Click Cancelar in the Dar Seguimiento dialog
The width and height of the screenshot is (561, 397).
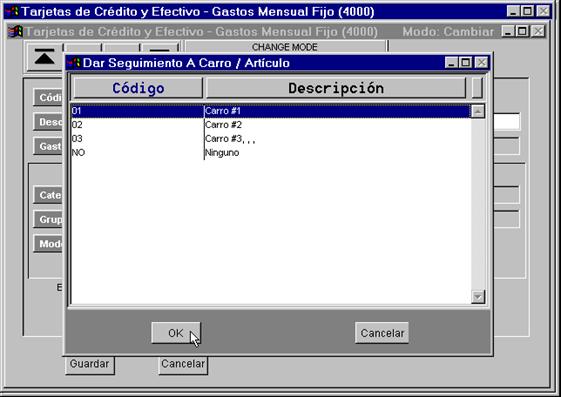[x=382, y=333]
